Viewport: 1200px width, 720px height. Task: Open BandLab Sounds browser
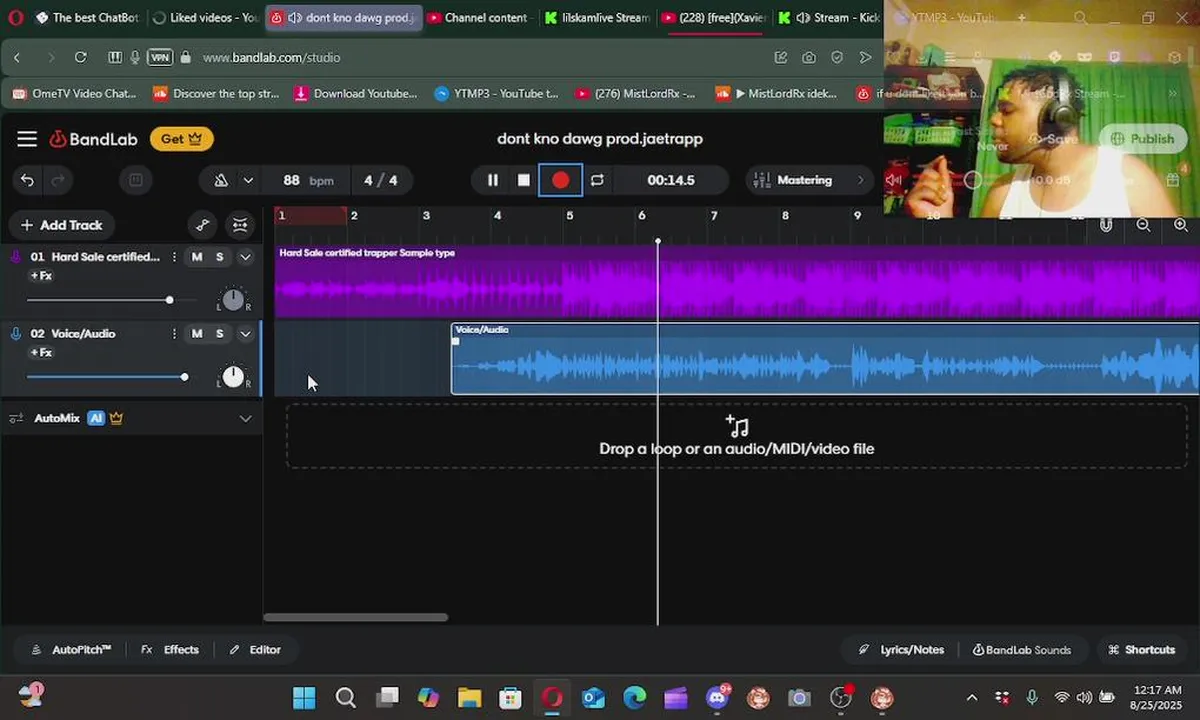coord(1022,650)
